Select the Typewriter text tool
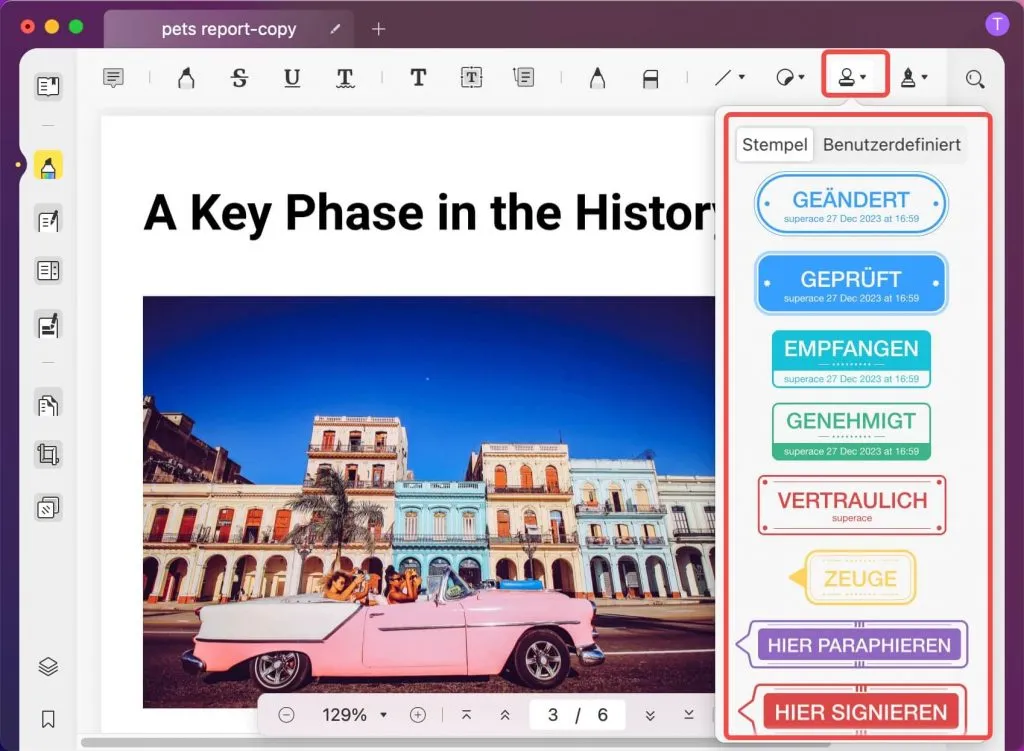 tap(418, 78)
